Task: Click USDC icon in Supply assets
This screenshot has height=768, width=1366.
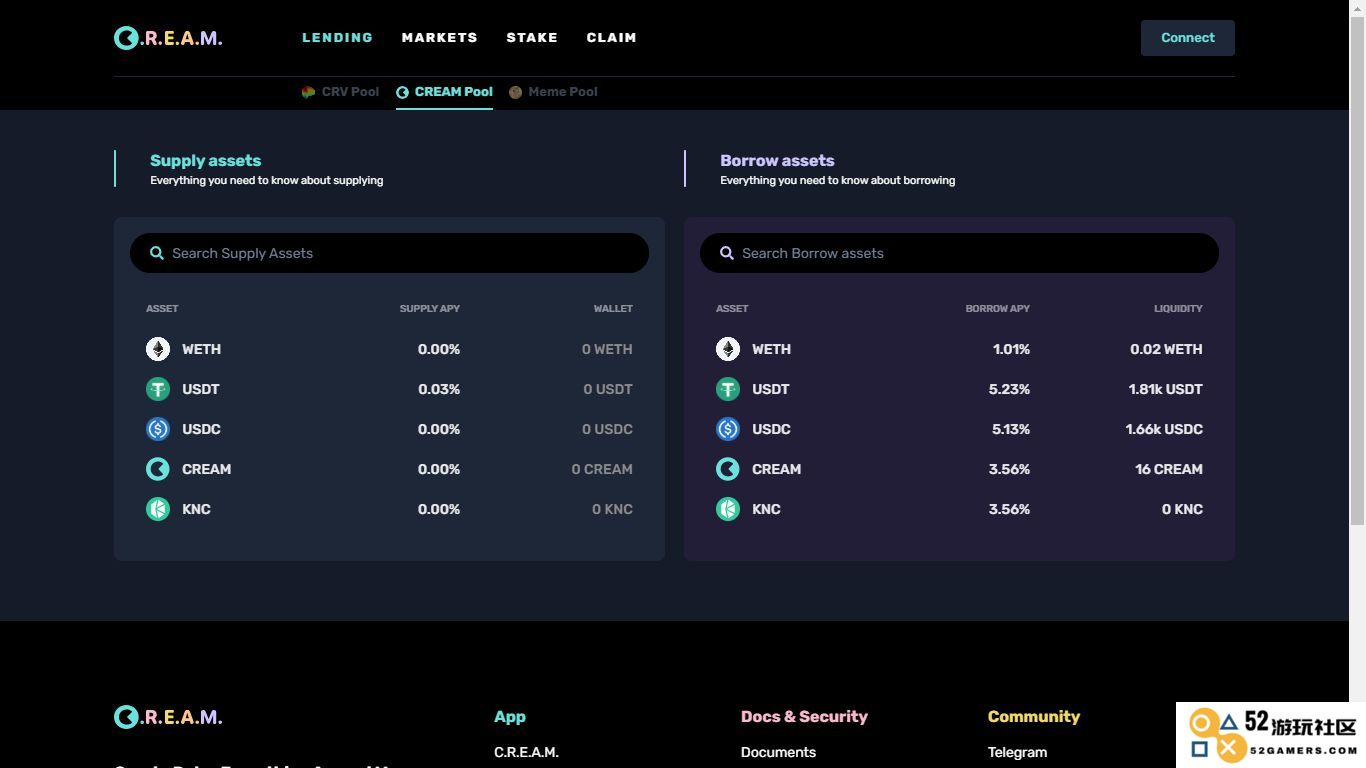Action: click(x=158, y=429)
